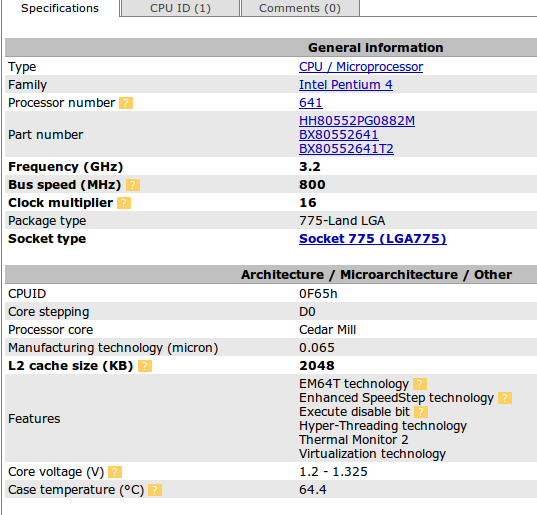Open the Intel Pentium 4 family link
The image size is (537, 515).
[x=346, y=85]
